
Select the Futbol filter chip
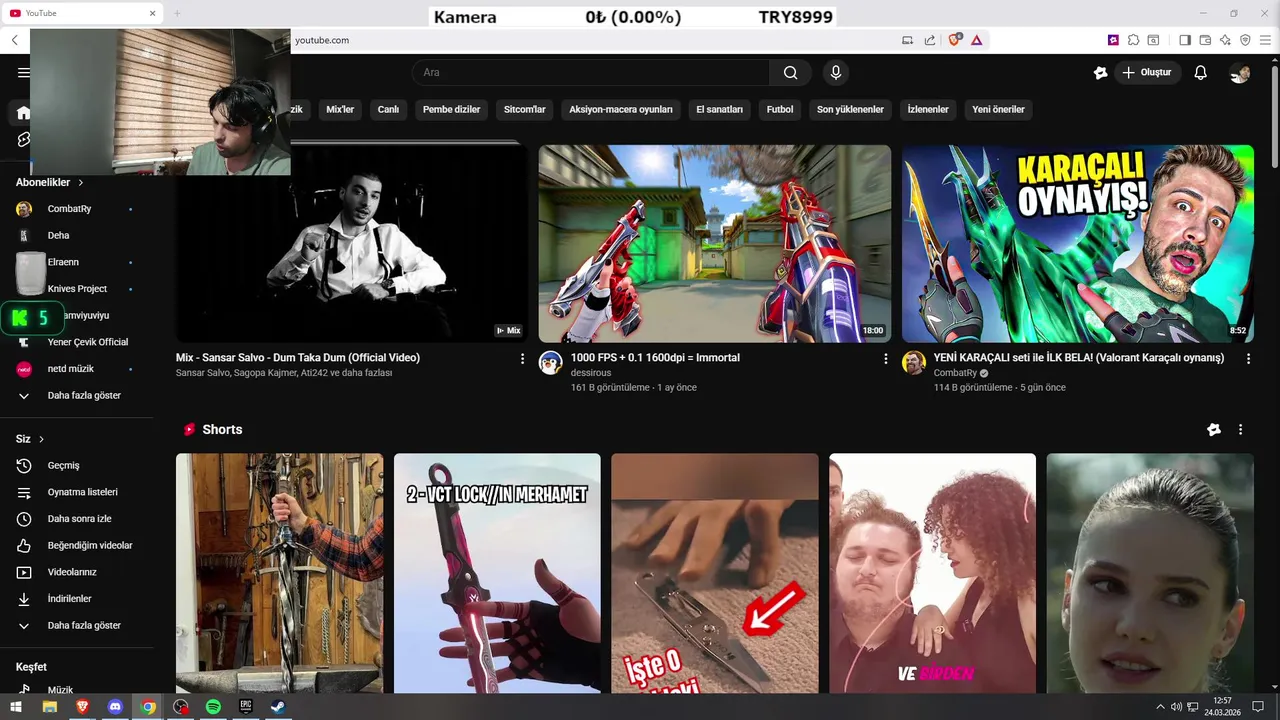pyautogui.click(x=780, y=109)
